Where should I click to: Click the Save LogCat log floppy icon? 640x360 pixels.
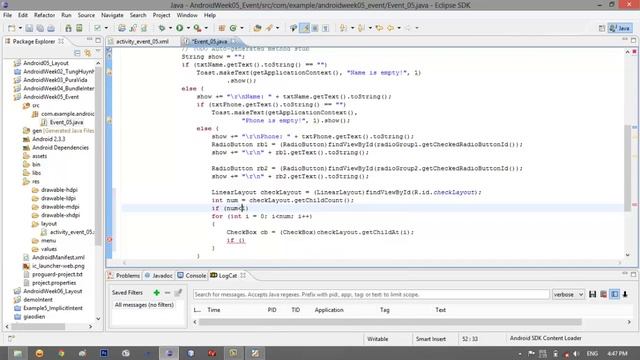coord(593,294)
